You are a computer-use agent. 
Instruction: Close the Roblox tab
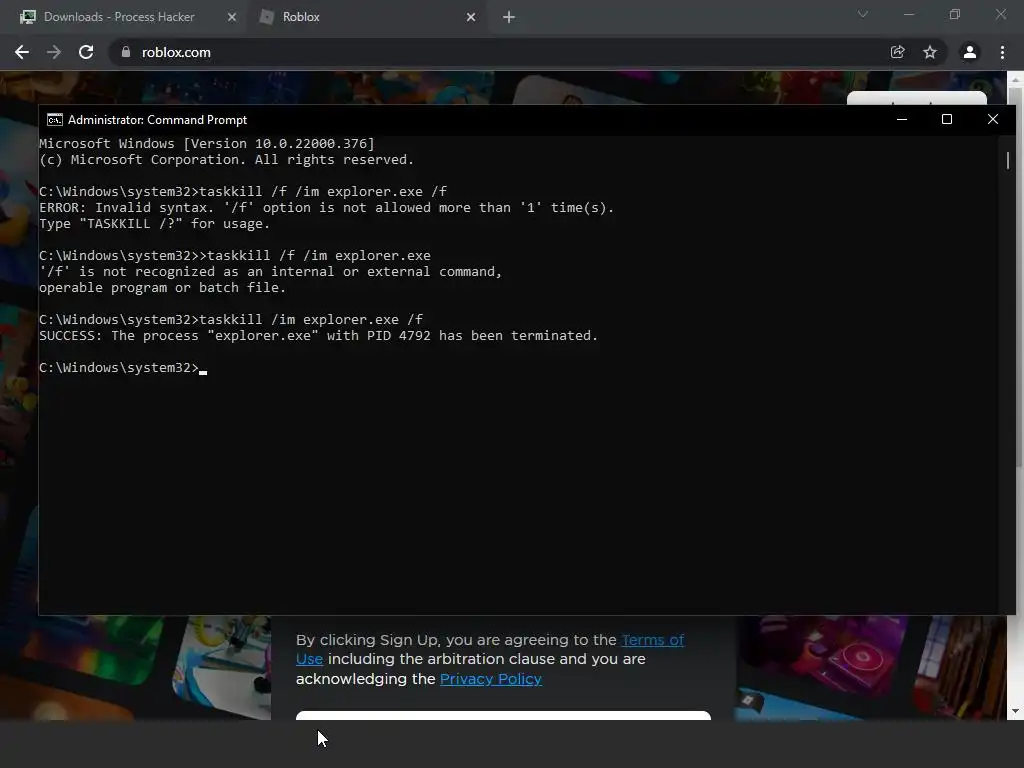pyautogui.click(x=471, y=18)
